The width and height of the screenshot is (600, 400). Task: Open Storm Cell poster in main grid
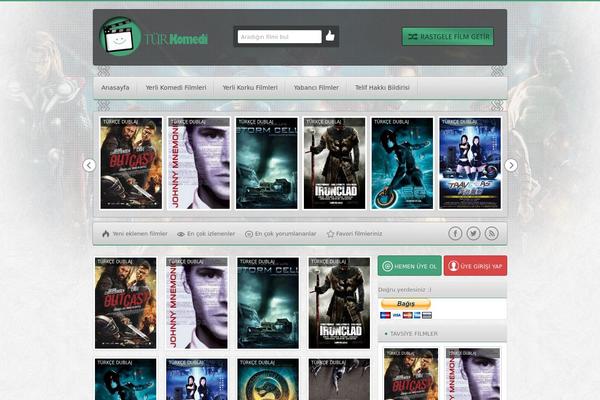pyautogui.click(x=268, y=303)
